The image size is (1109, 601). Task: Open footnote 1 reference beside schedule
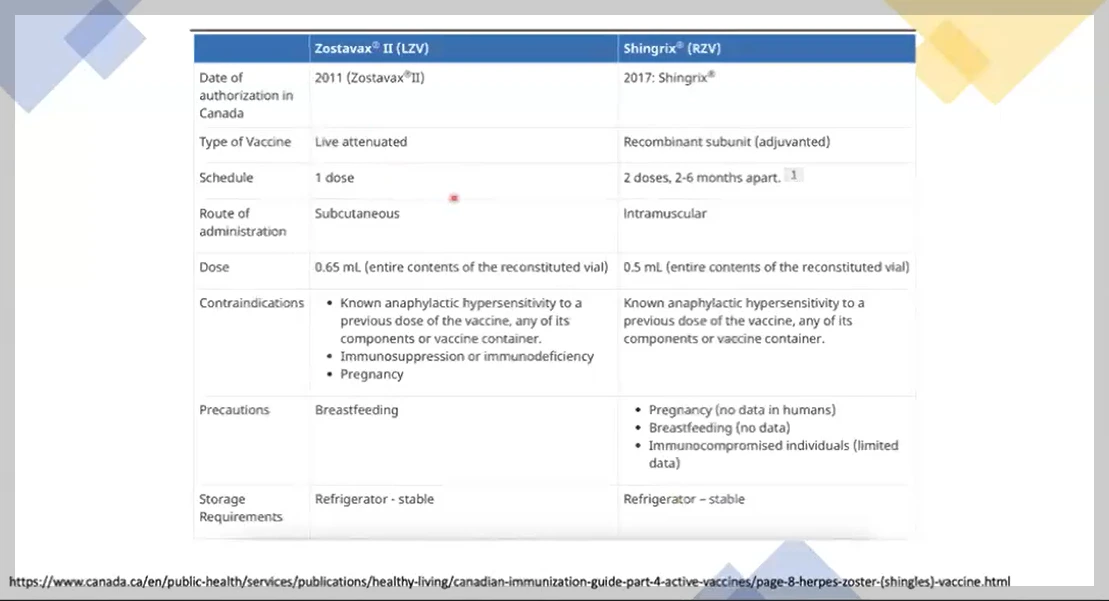(x=794, y=175)
